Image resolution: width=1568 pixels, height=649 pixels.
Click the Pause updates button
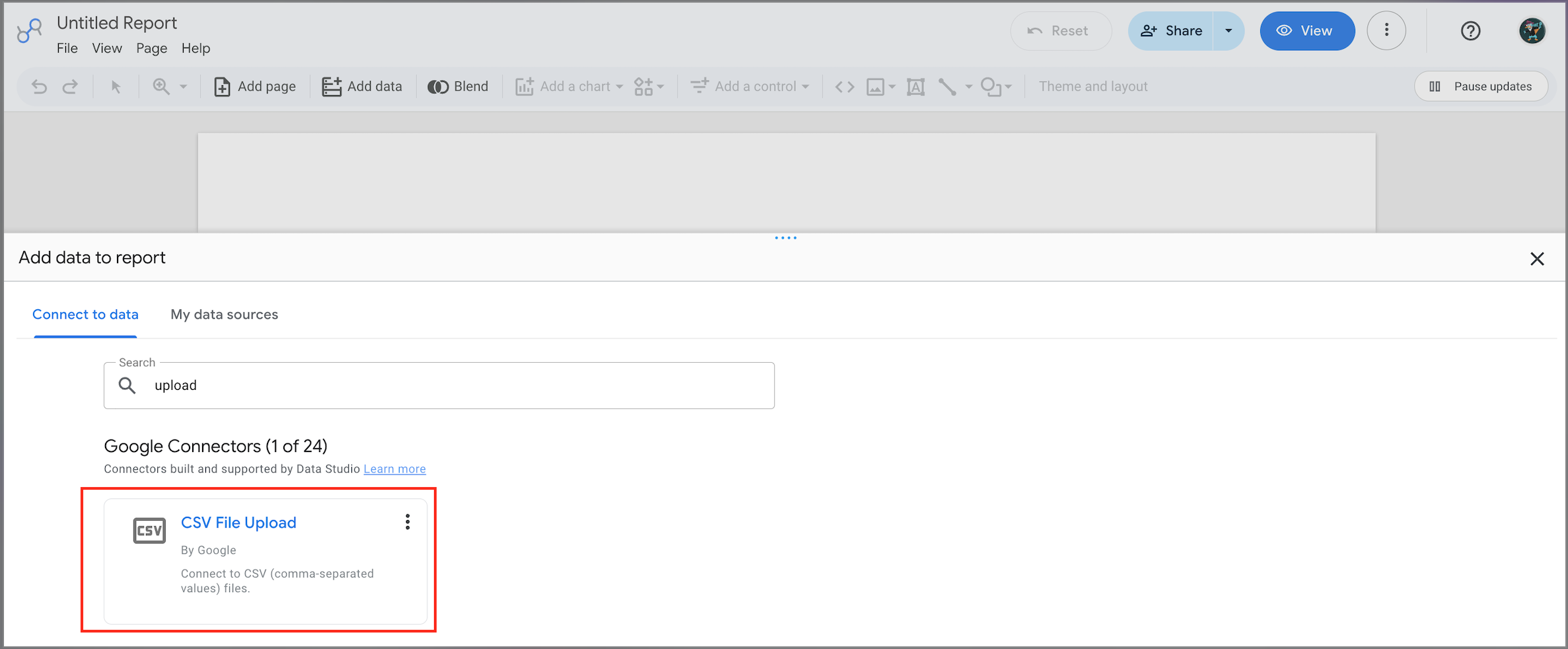(x=1481, y=87)
